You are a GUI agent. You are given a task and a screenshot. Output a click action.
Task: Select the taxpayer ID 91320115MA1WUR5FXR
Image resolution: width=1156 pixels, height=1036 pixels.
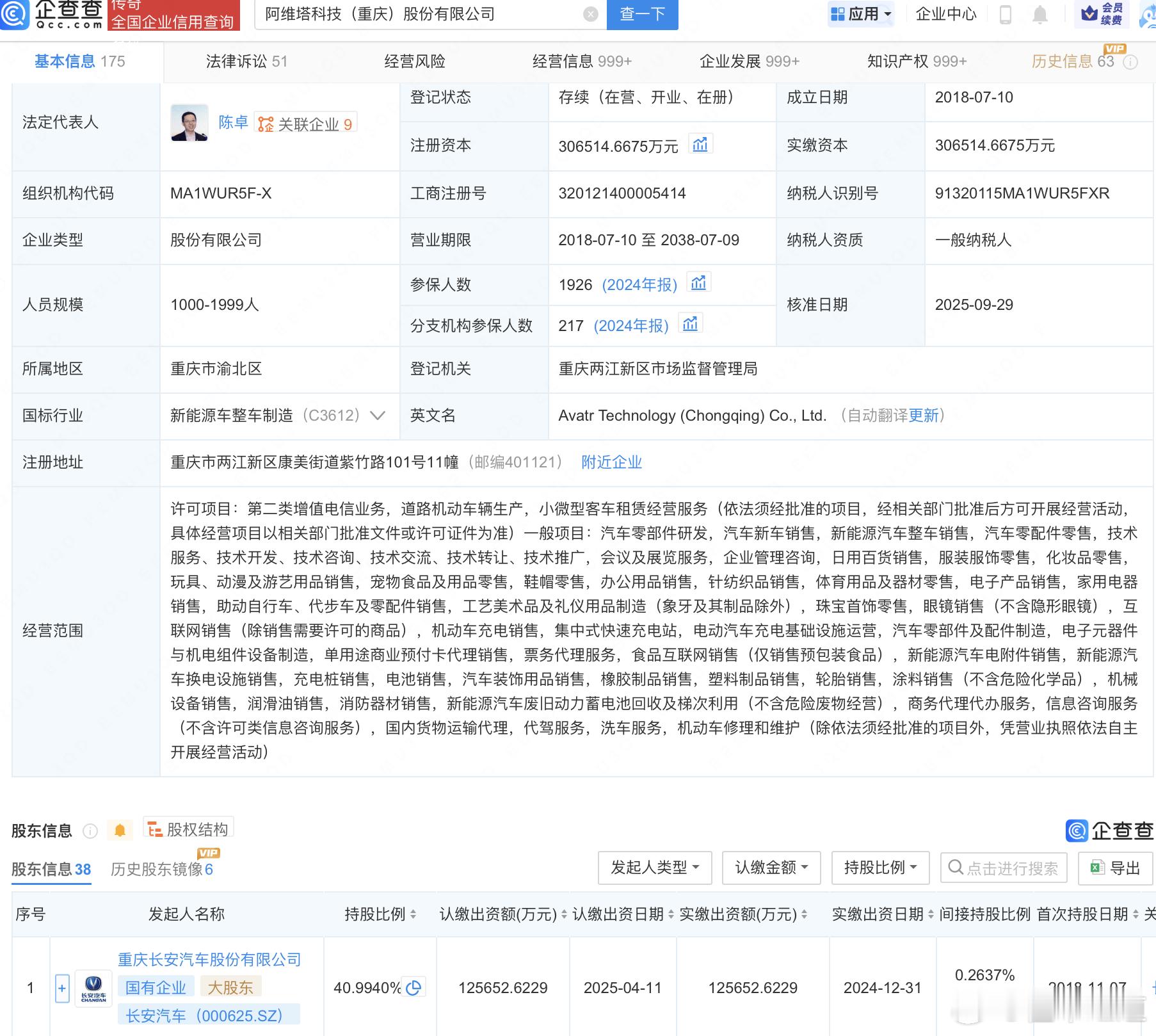point(1022,193)
